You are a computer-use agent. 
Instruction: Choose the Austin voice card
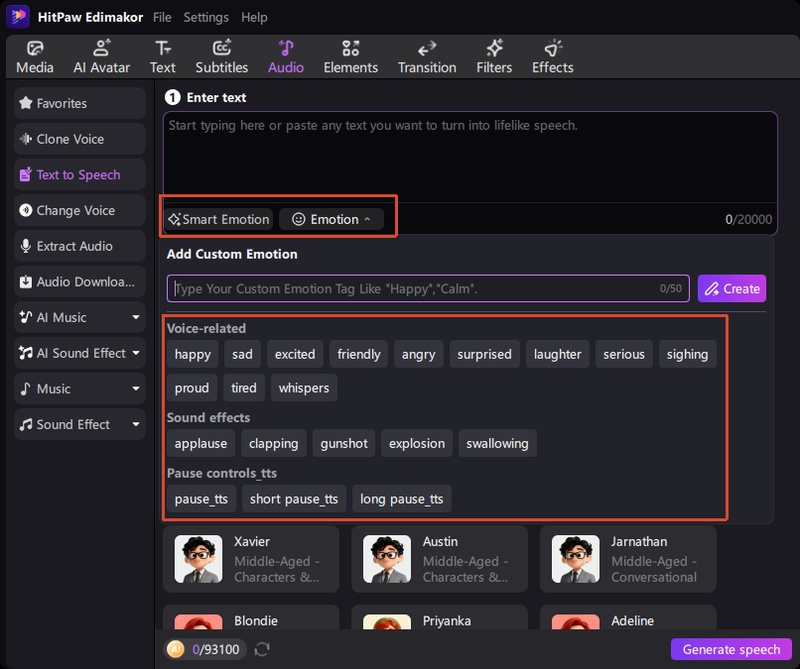(x=439, y=559)
